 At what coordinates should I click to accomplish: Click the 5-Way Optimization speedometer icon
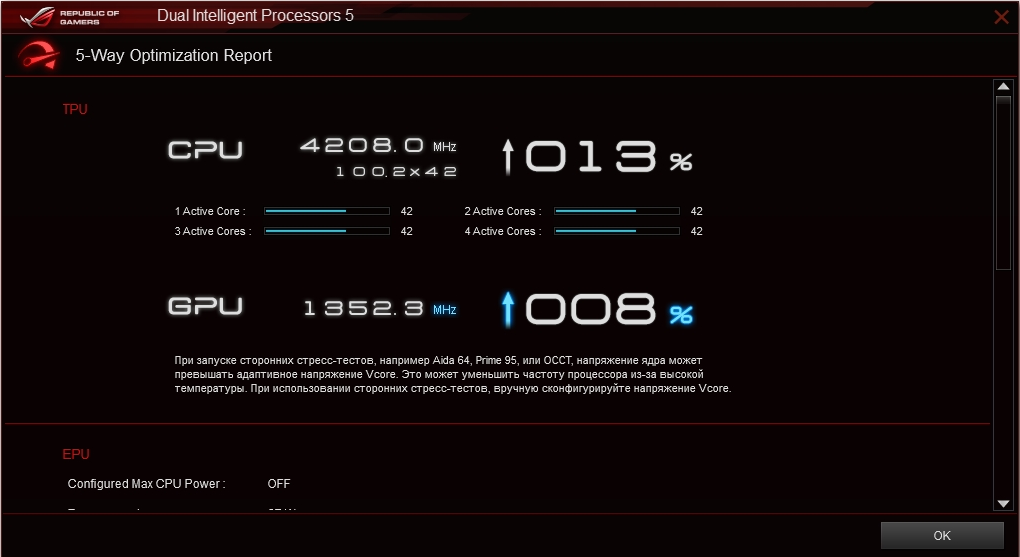(39, 55)
